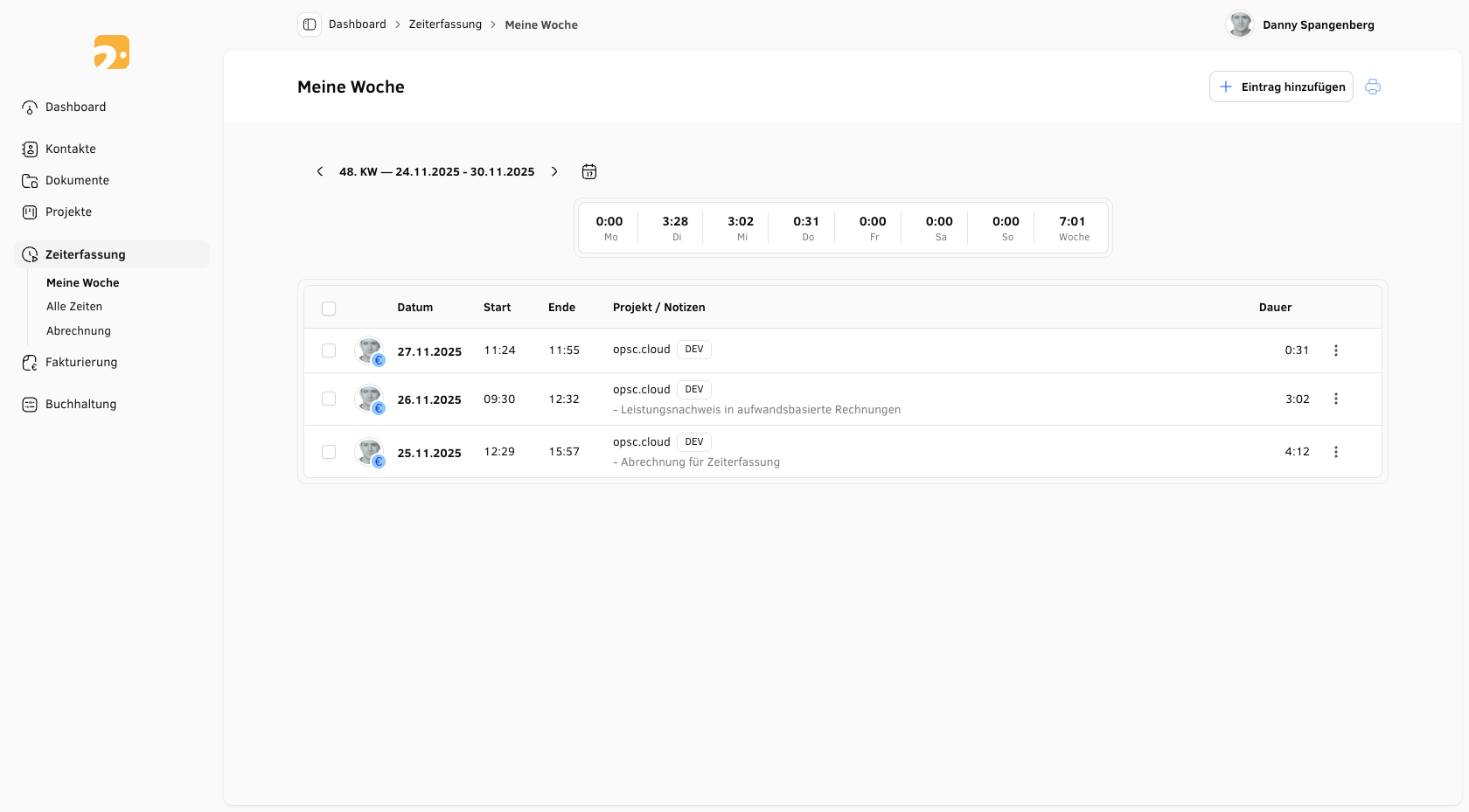Open row actions menu for 27.11.2025 entry
The width and height of the screenshot is (1469, 812).
(1335, 350)
